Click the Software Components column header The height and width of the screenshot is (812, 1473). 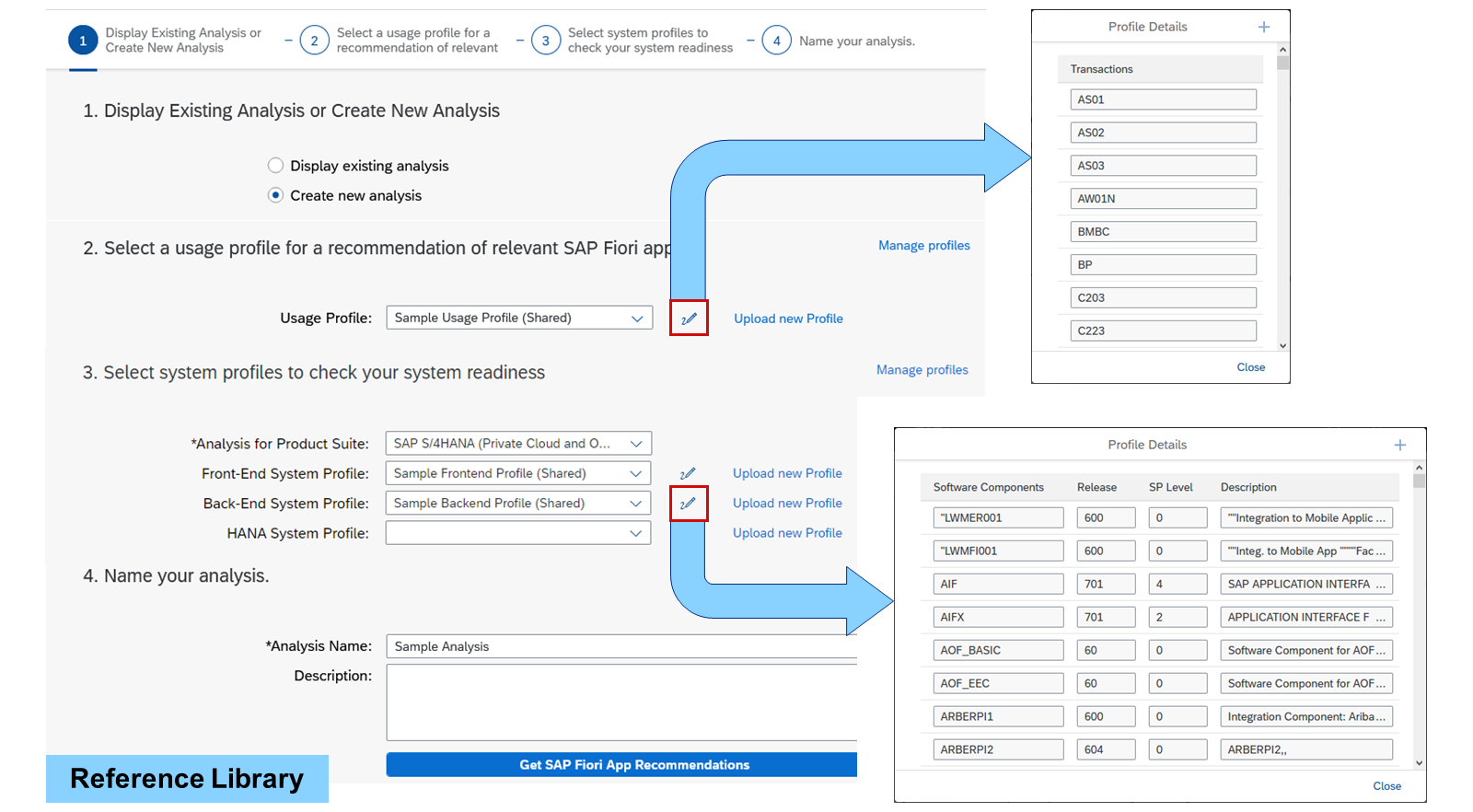989,487
